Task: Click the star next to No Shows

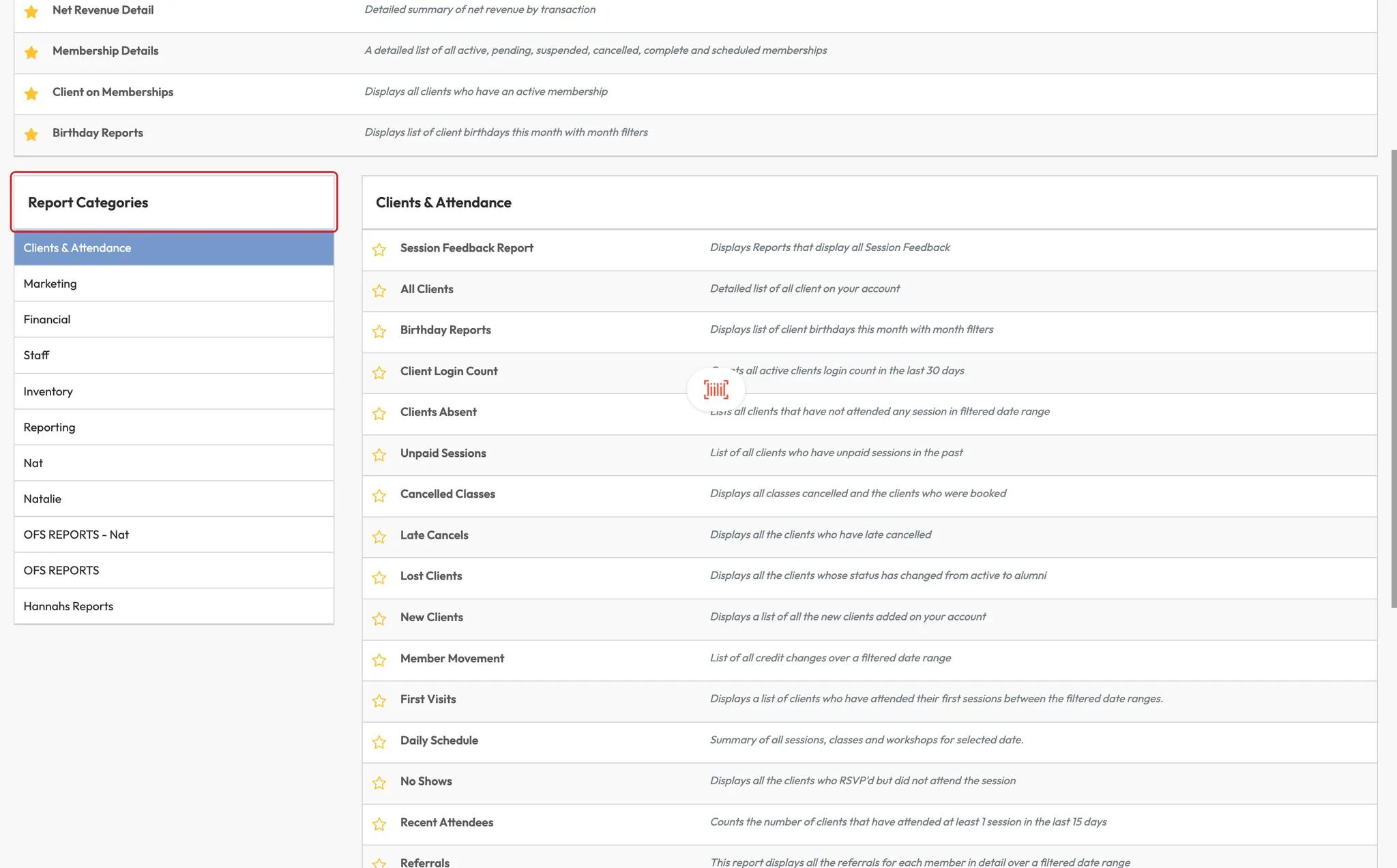Action: (x=379, y=783)
